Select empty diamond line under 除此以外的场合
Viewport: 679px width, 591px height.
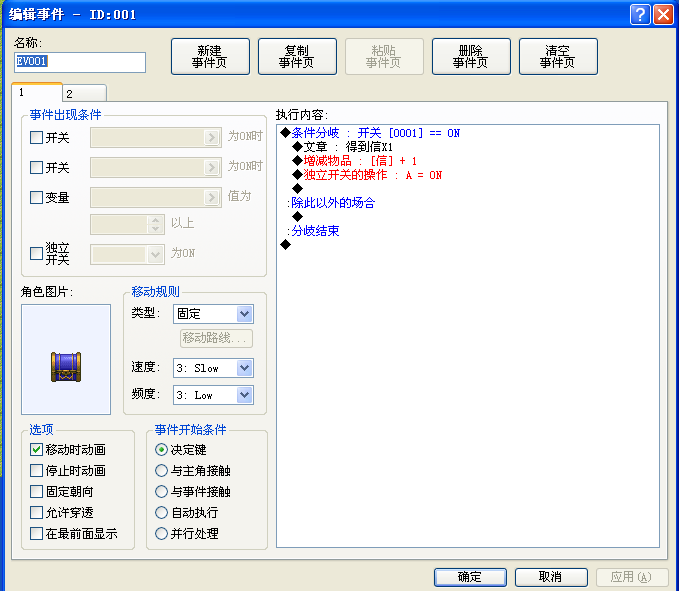pyautogui.click(x=297, y=216)
